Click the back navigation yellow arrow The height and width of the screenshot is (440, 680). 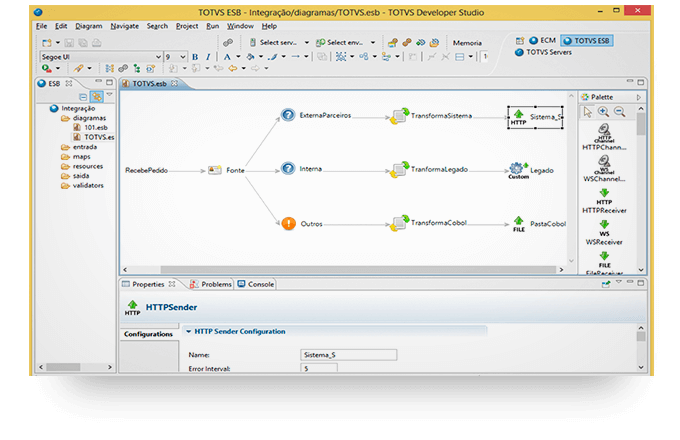(232, 68)
